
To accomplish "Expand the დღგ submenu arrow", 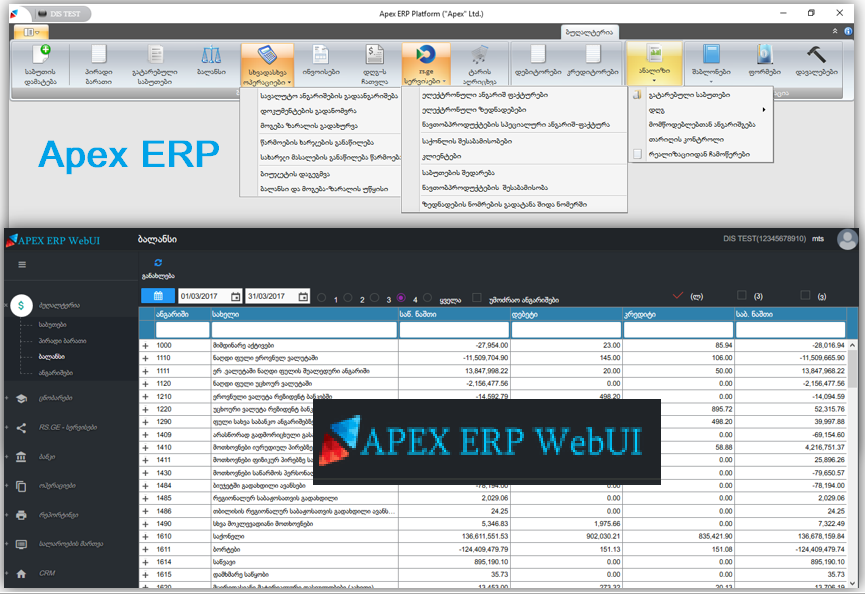I will 764,110.
